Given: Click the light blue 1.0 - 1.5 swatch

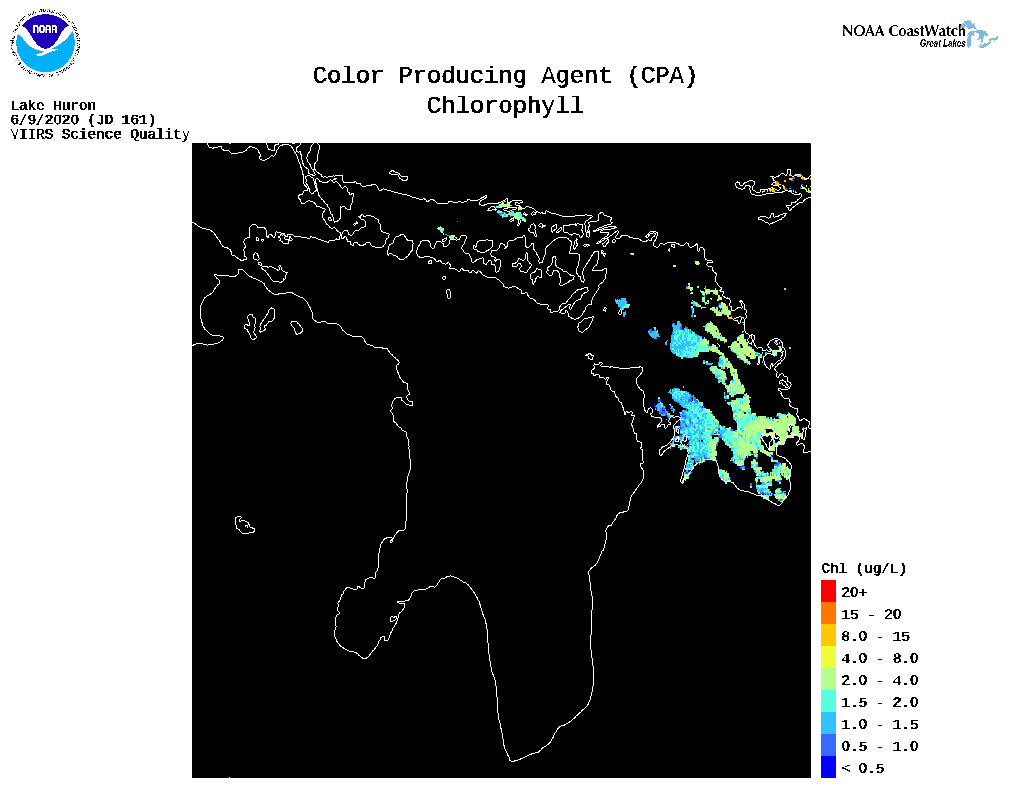Looking at the screenshot, I should coord(828,723).
